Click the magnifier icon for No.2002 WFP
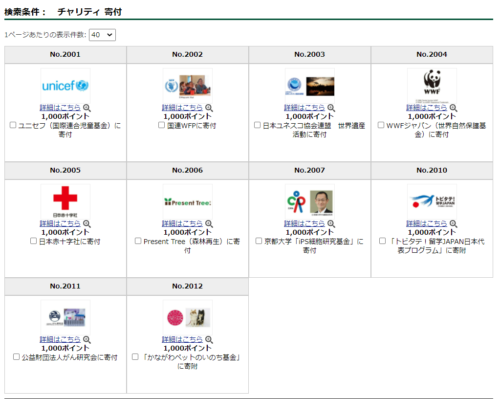This screenshot has height=399, width=500. [x=209, y=108]
